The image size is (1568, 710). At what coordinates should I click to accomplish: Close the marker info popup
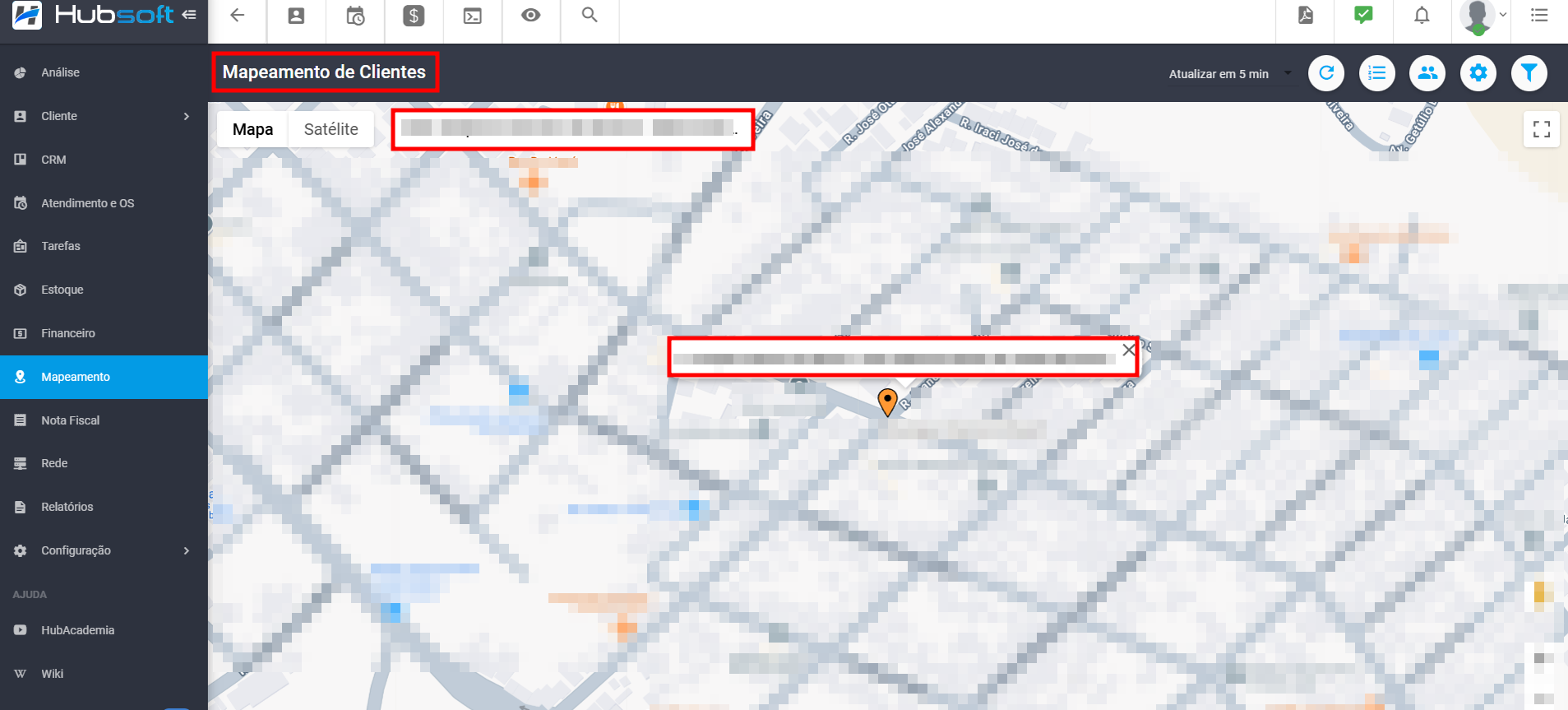(x=1129, y=350)
